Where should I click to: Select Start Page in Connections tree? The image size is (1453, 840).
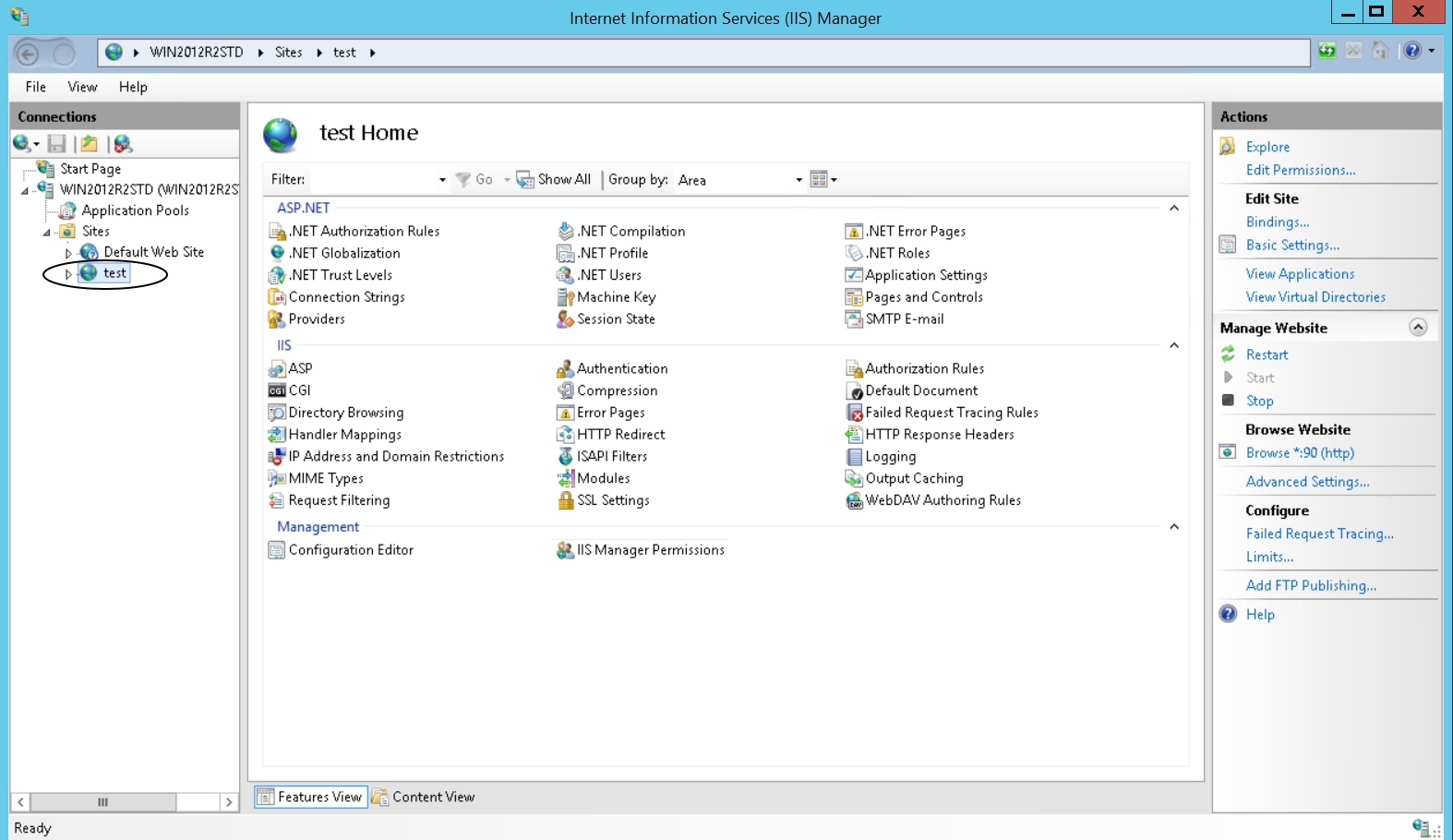[x=90, y=169]
